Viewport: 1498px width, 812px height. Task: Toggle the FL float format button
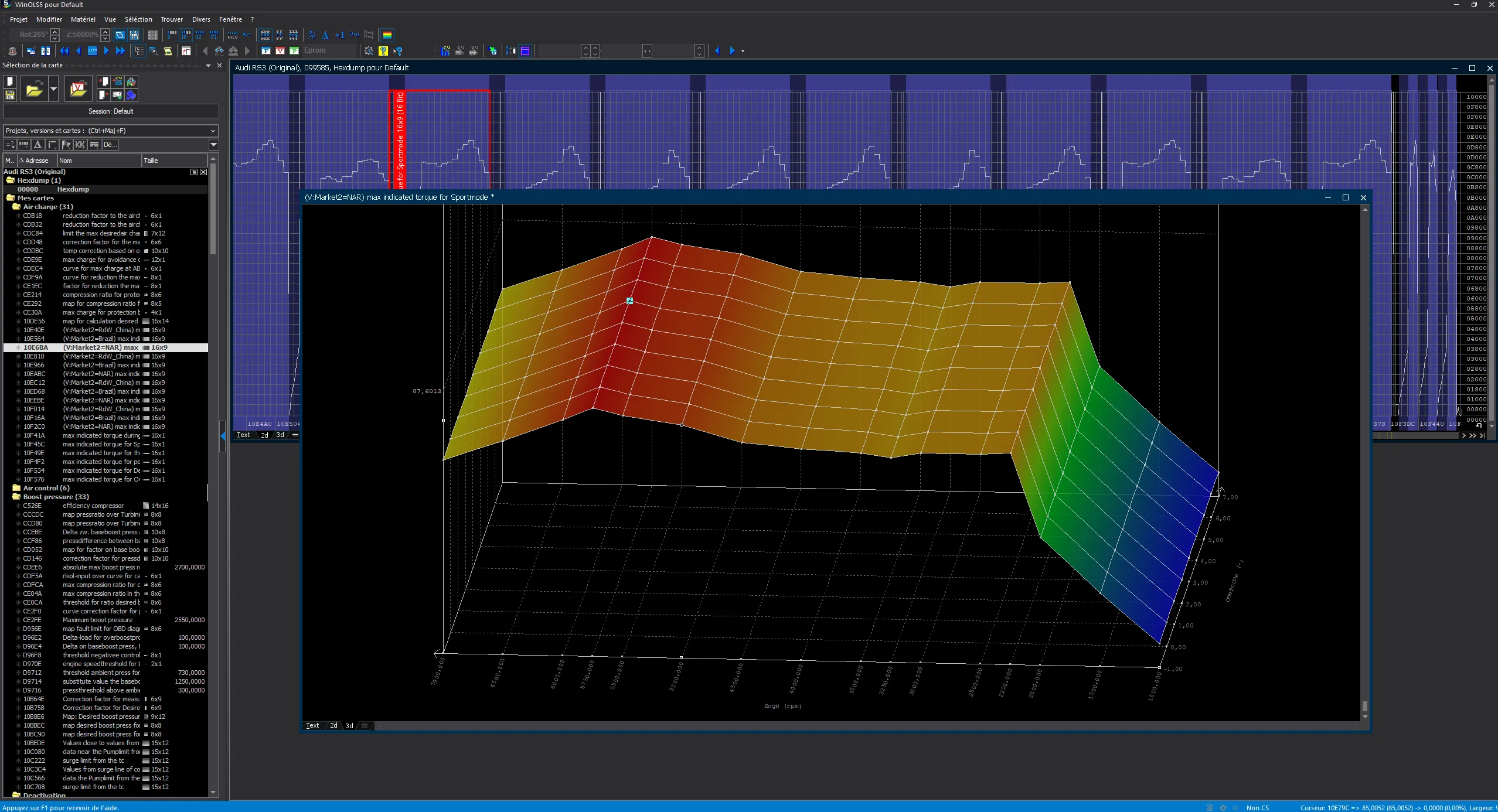214,35
